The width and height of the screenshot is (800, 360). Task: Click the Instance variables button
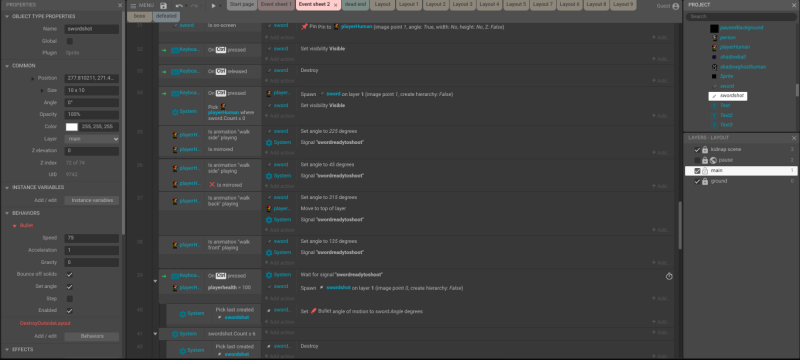(92, 200)
